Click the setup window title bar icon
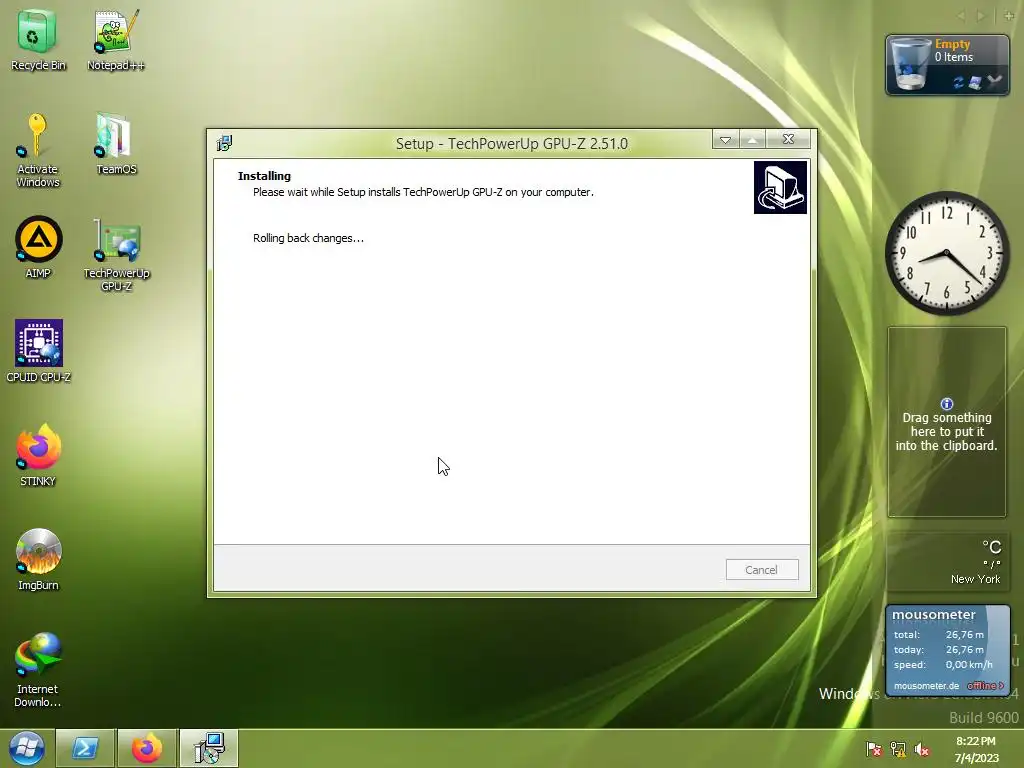This screenshot has width=1024, height=768. coord(225,143)
